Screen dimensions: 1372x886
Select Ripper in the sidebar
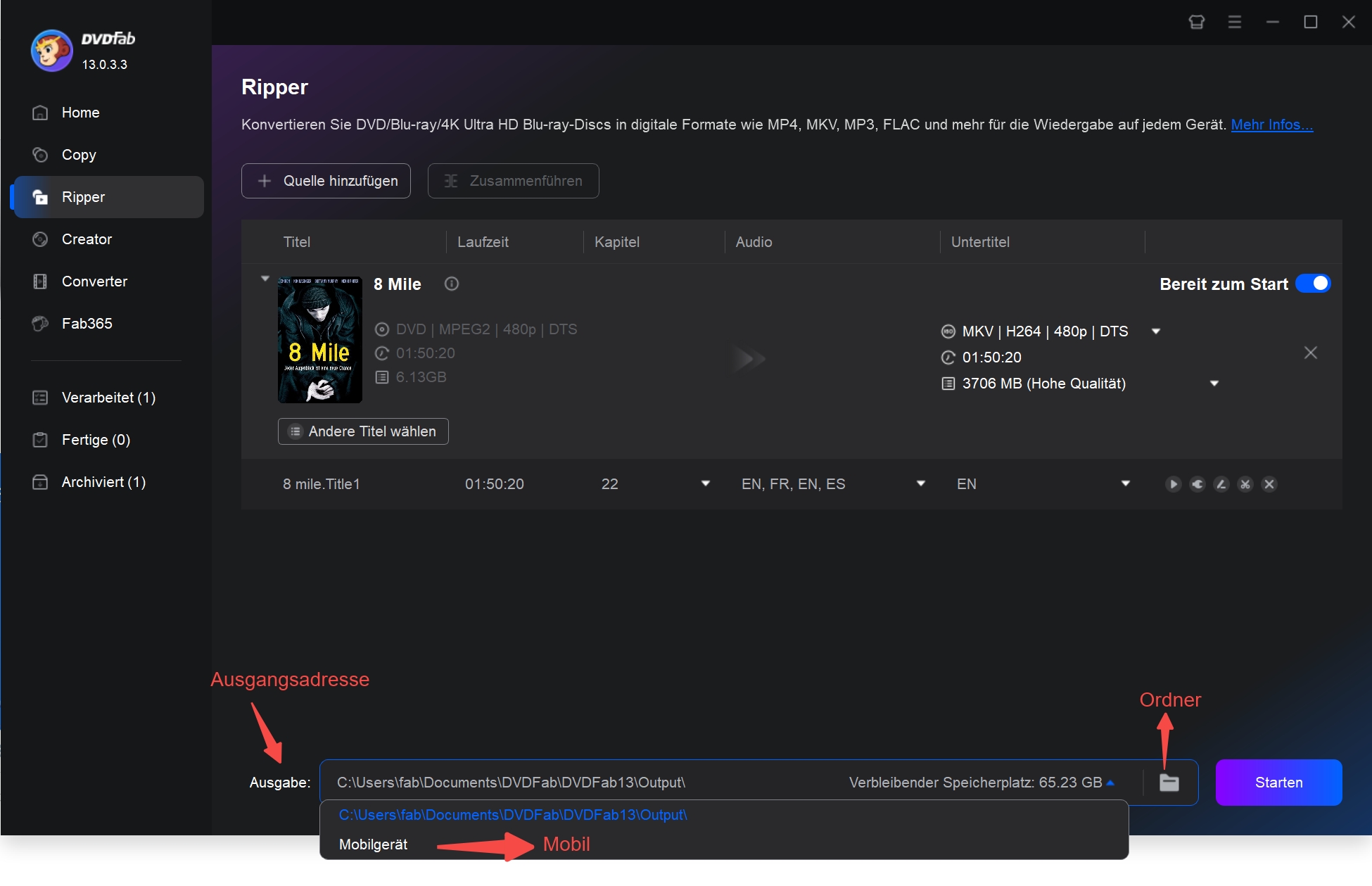pos(109,197)
